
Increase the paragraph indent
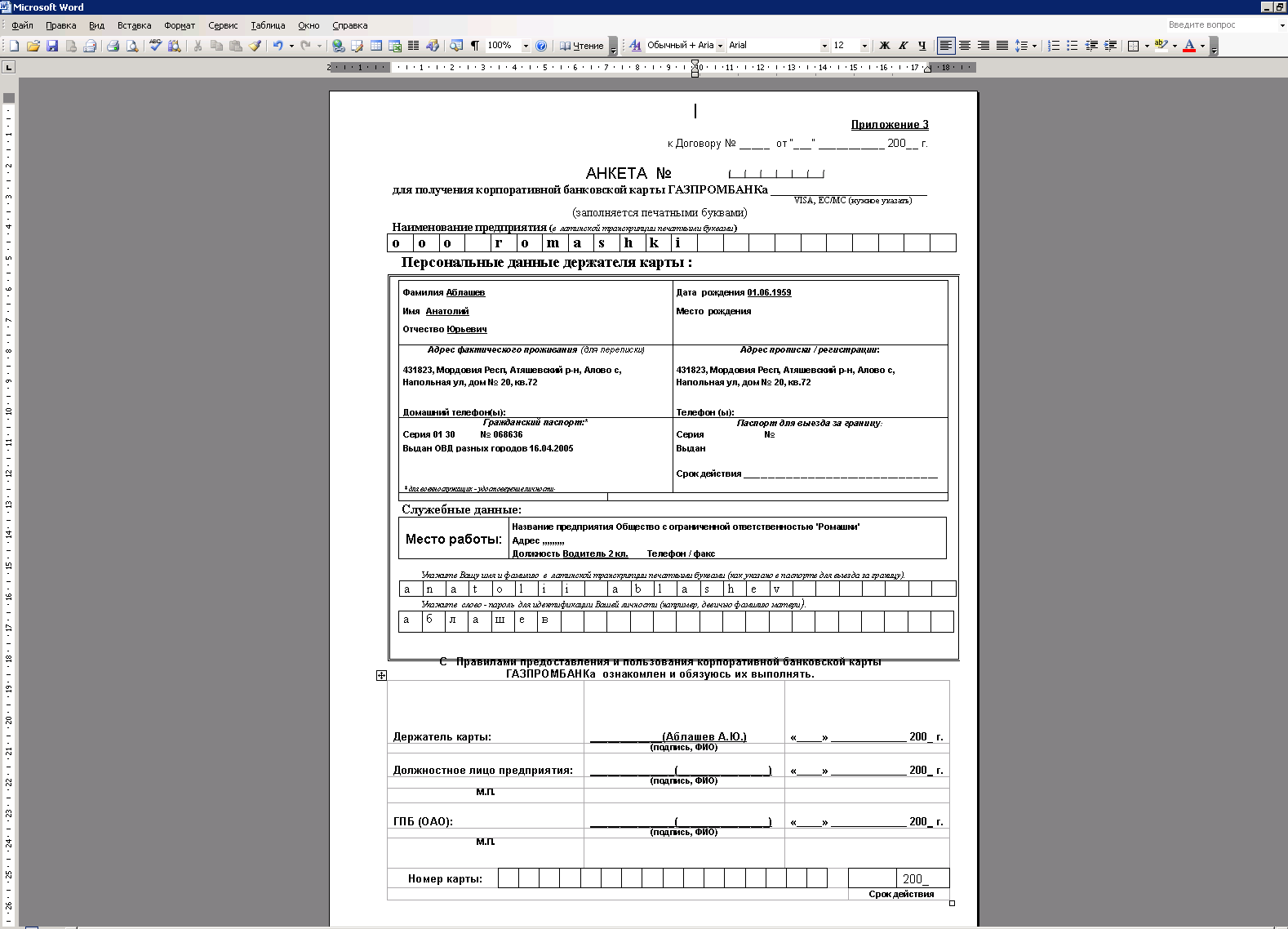click(x=1110, y=46)
